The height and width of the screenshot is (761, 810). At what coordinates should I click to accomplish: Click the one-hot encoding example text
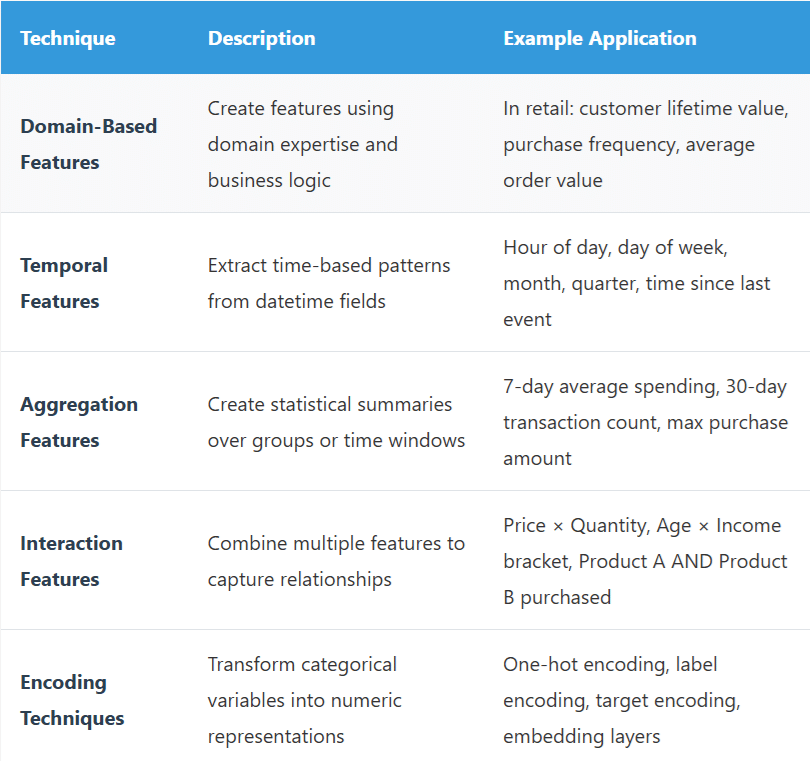pos(586,664)
